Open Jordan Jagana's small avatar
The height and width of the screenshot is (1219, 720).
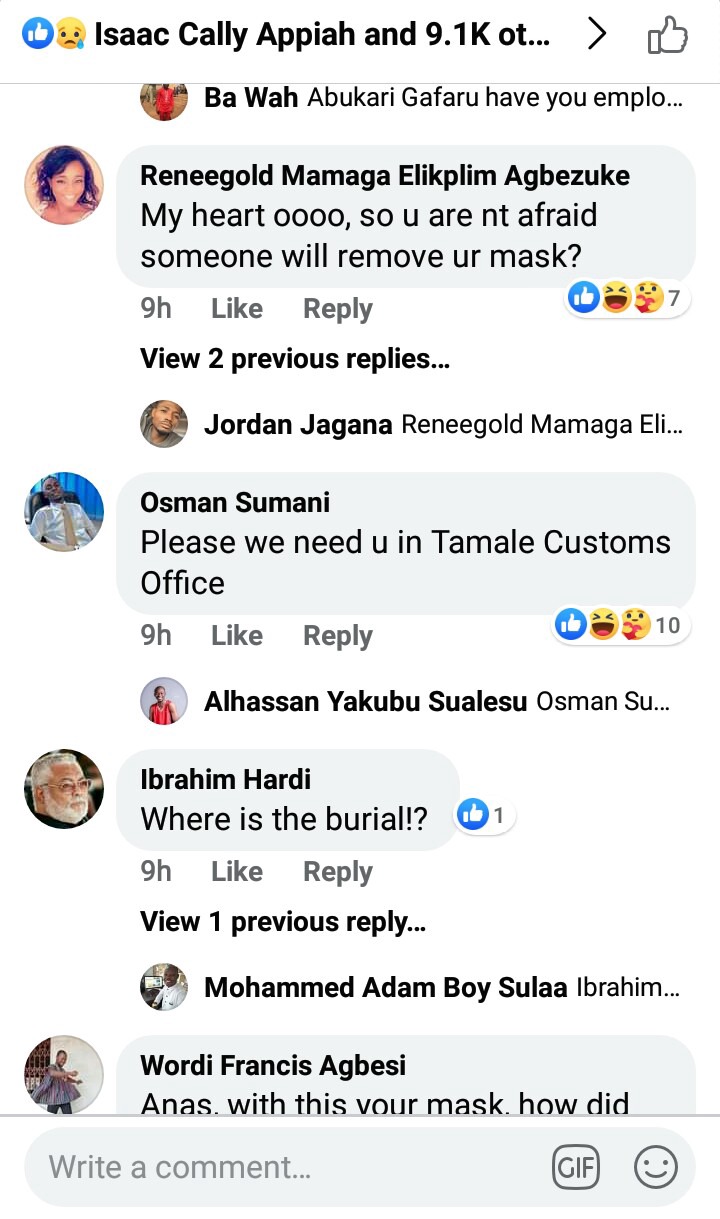point(164,424)
